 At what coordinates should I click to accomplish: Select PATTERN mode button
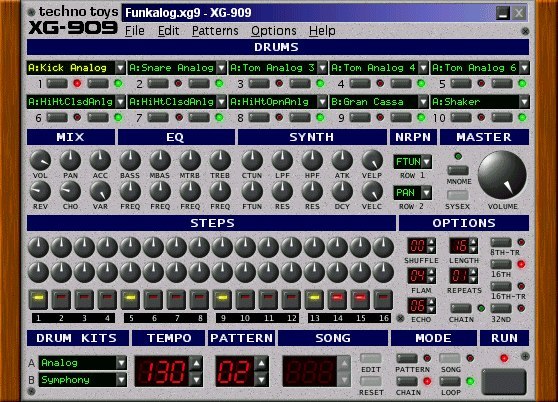coord(407,358)
